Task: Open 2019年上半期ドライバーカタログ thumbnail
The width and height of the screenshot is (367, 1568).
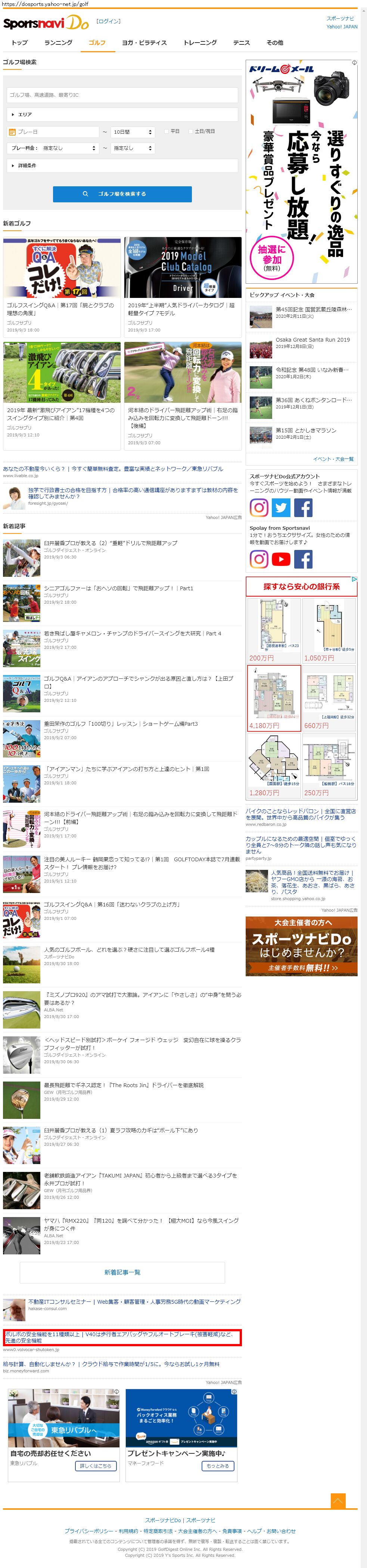Action: (x=183, y=267)
